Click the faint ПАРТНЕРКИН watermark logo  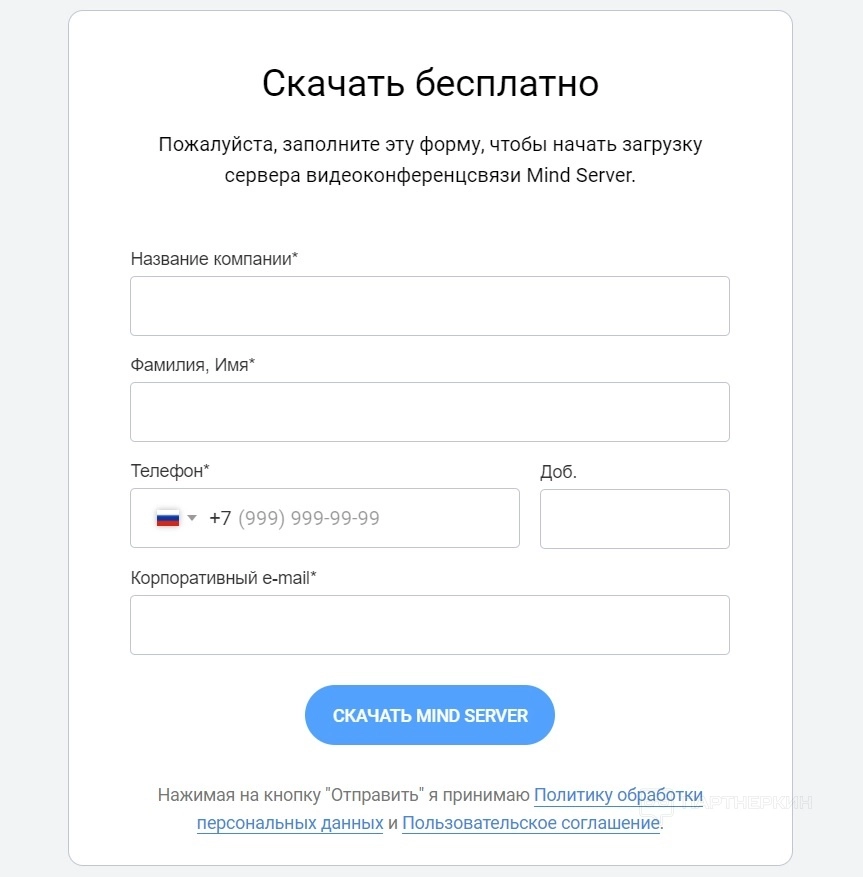tap(758, 803)
